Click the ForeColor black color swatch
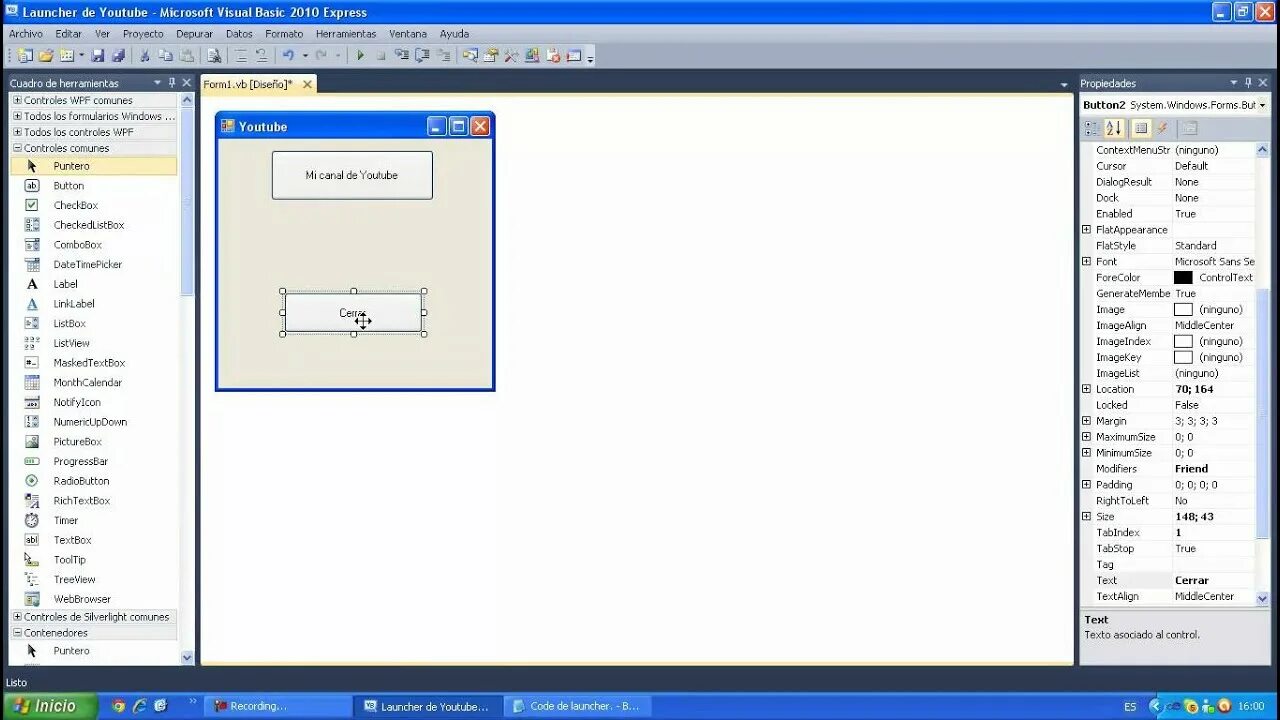 pyautogui.click(x=1183, y=278)
